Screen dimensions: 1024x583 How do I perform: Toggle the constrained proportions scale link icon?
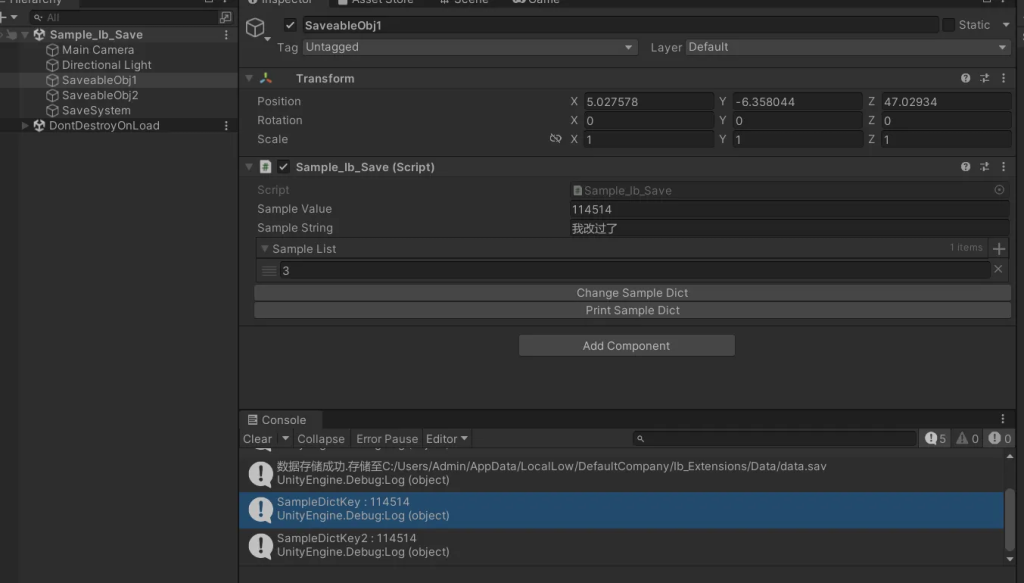555,138
